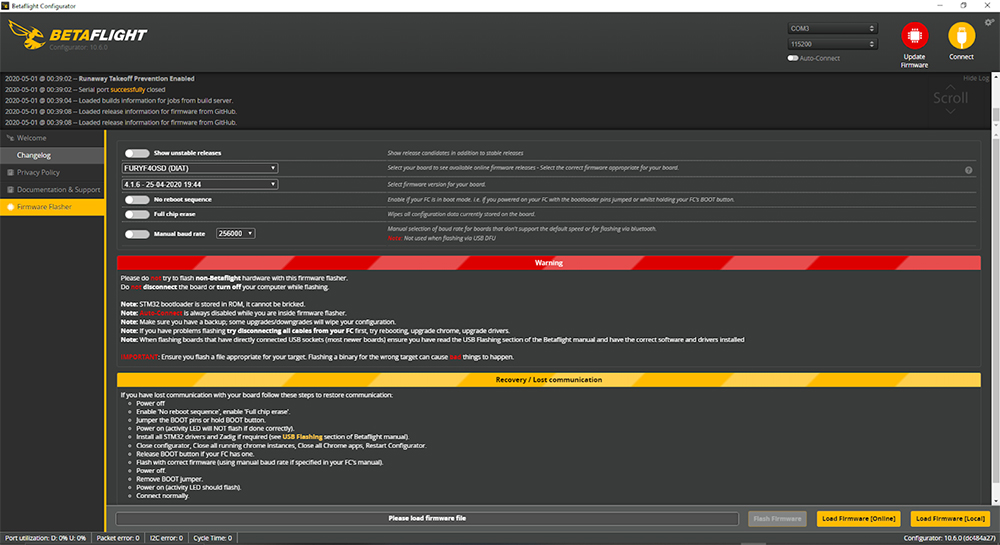This screenshot has height=545, width=1000.
Task: Open the Changelog tab
Action: pos(52,155)
